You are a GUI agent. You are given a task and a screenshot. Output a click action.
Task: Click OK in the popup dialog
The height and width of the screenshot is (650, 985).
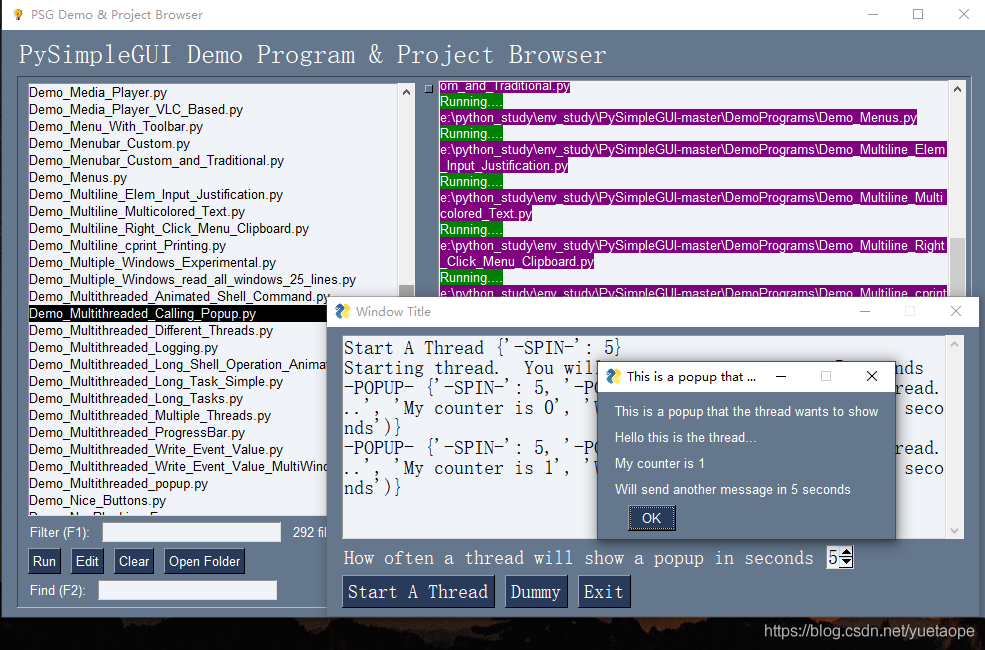(x=651, y=518)
